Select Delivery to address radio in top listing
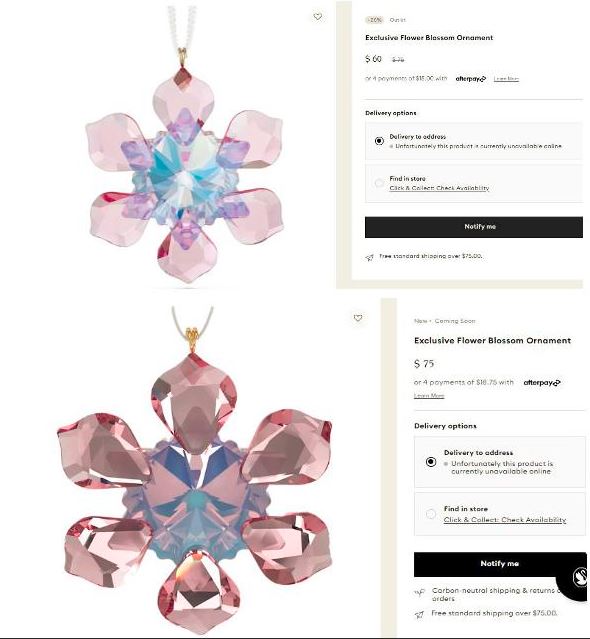 (379, 141)
